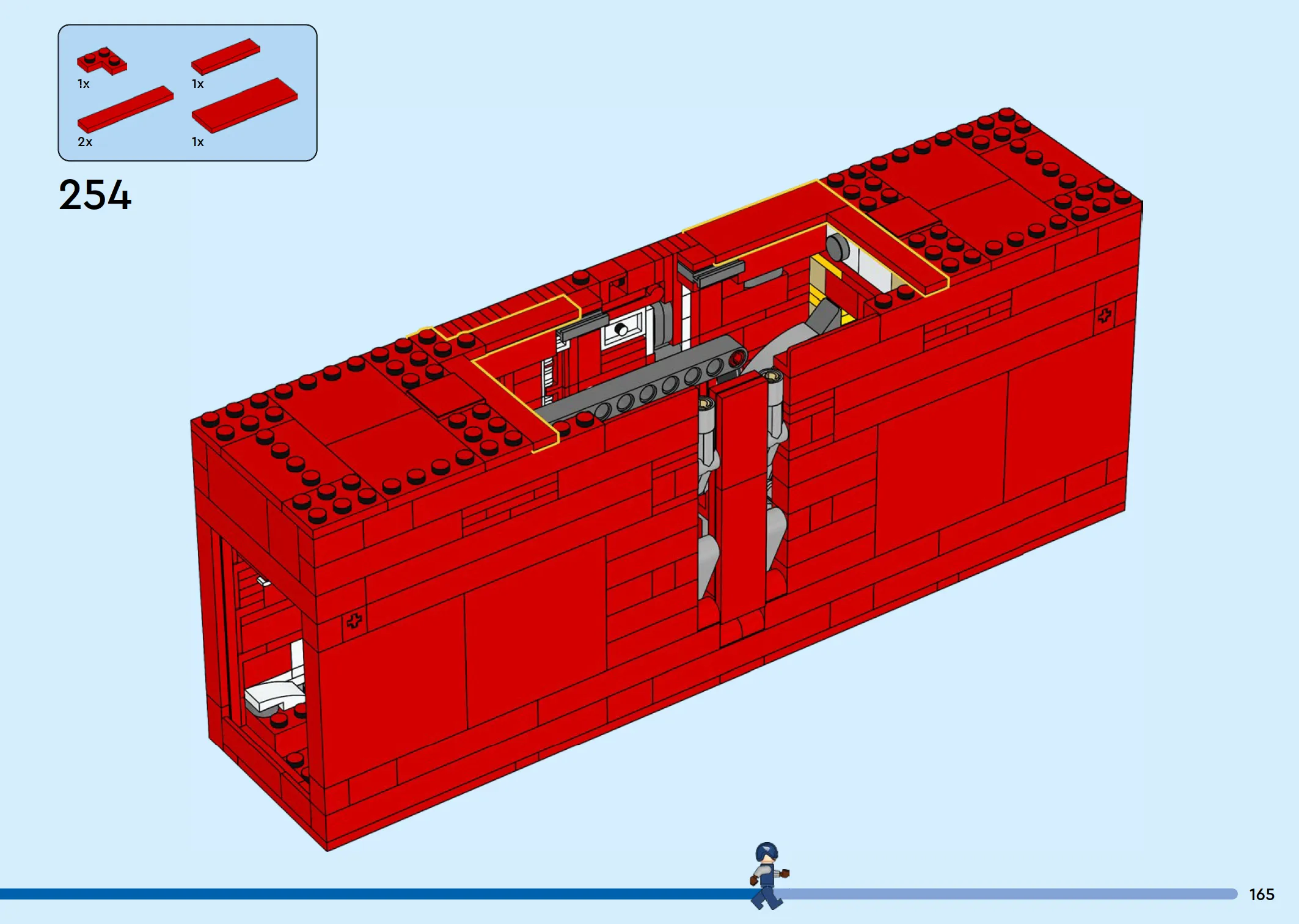This screenshot has height=924, width=1299.
Task: Click the blue build progress bar
Action: click(618, 894)
